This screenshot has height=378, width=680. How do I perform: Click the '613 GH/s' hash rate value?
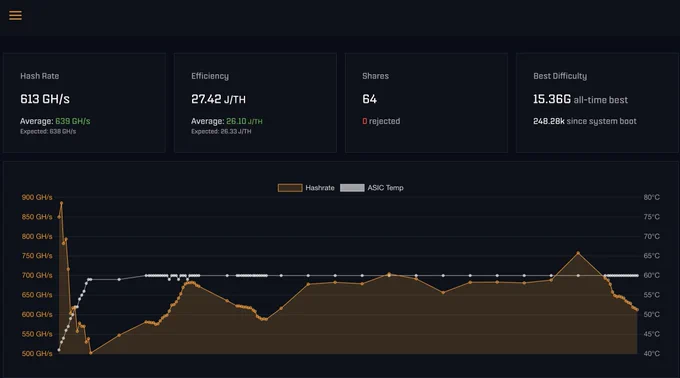45,99
